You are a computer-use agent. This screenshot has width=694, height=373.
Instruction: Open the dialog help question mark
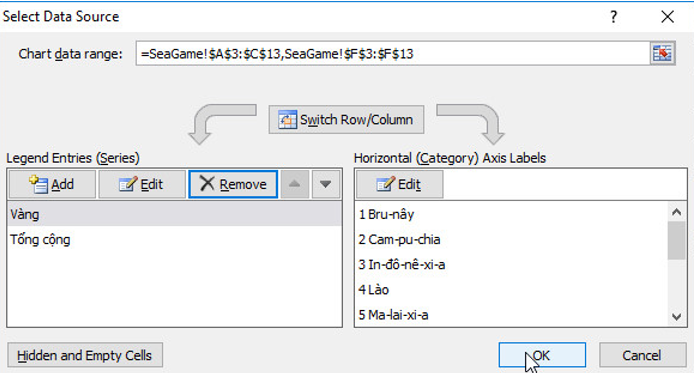[613, 17]
